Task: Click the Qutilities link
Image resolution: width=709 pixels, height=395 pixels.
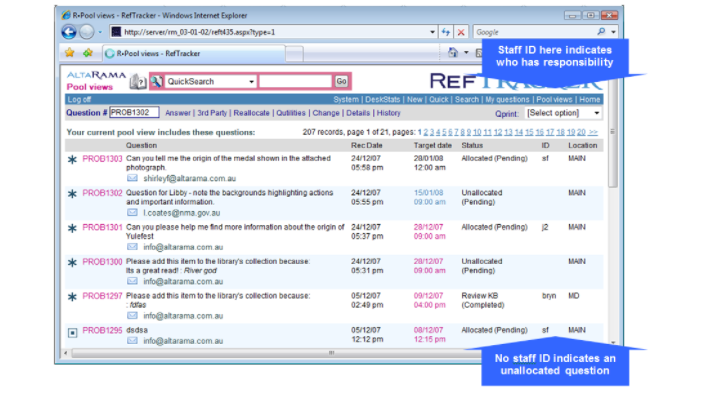Action: pyautogui.click(x=291, y=113)
